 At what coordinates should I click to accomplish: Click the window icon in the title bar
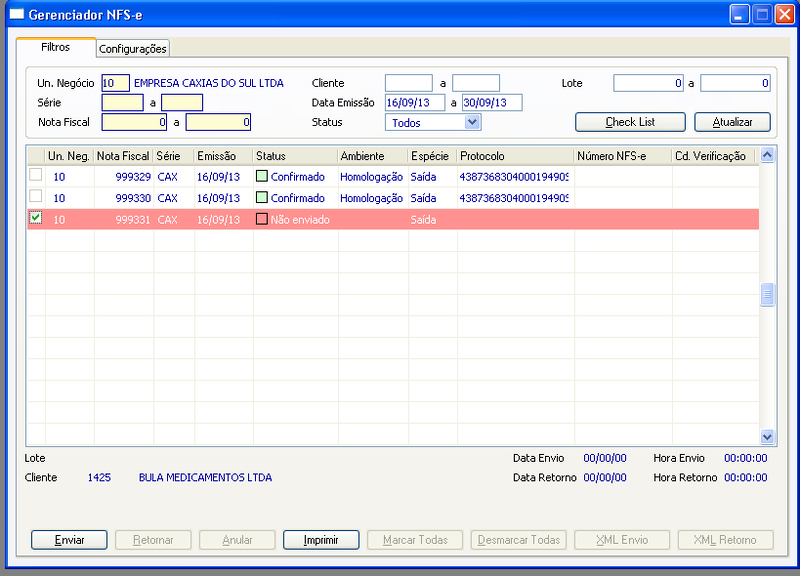coord(17,14)
